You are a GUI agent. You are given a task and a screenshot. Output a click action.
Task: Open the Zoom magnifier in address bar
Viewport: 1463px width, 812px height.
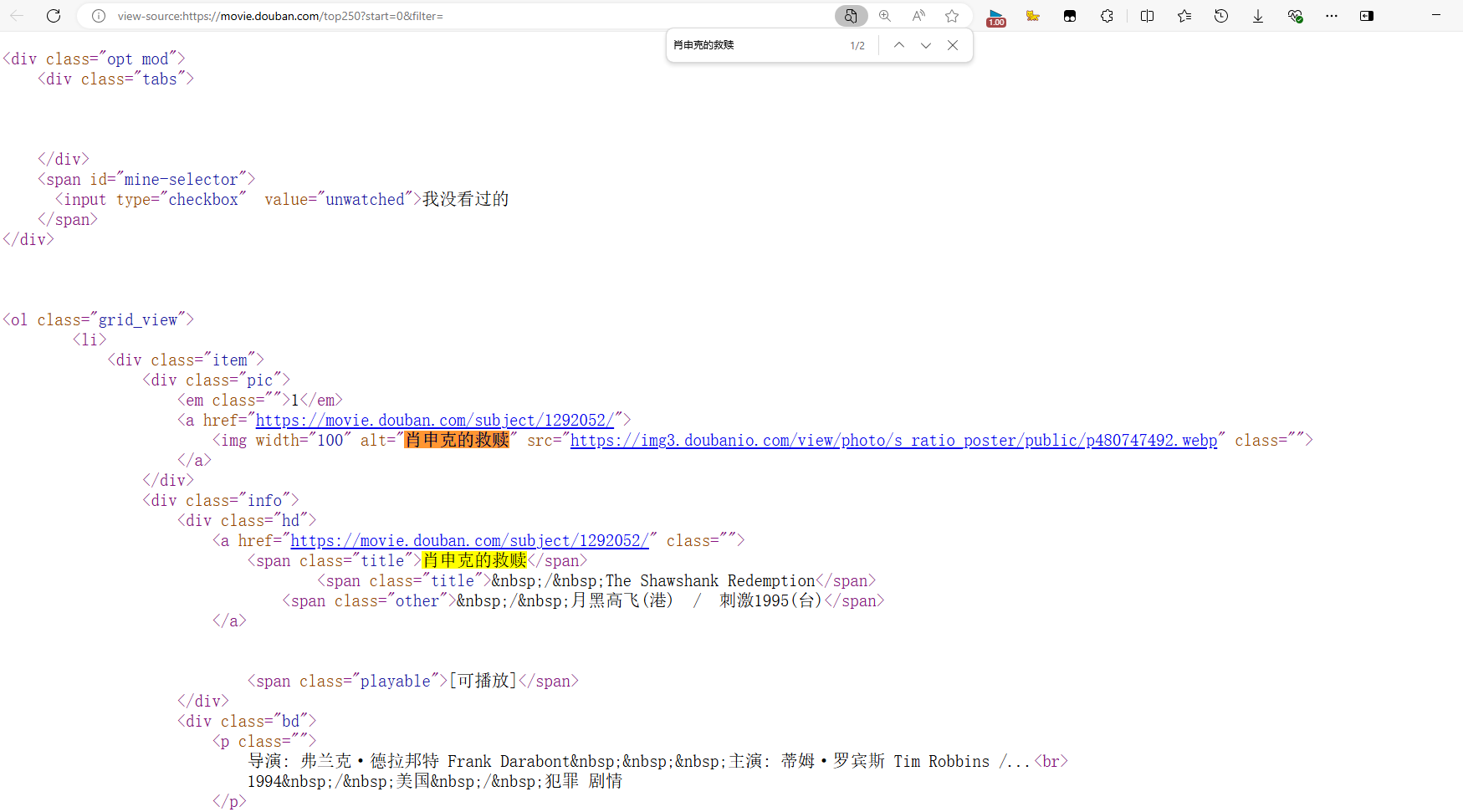tap(885, 16)
